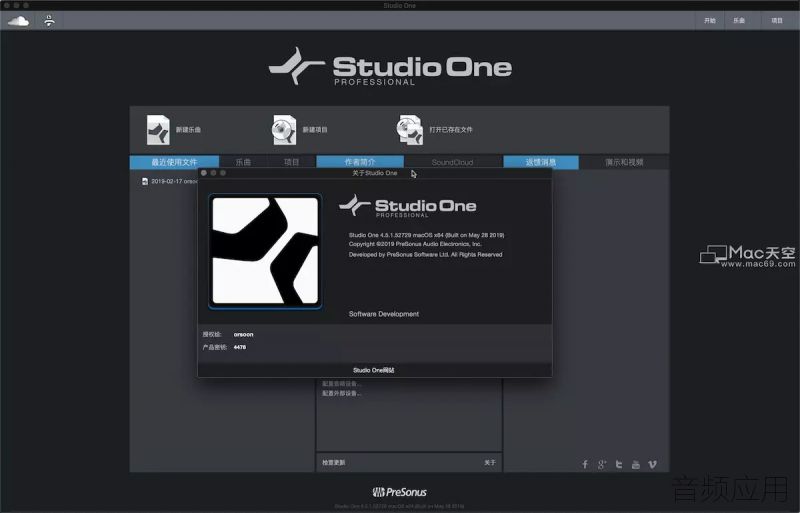
Task: Click the toolbar icon beside the SoundCloud cloud
Action: coord(49,21)
